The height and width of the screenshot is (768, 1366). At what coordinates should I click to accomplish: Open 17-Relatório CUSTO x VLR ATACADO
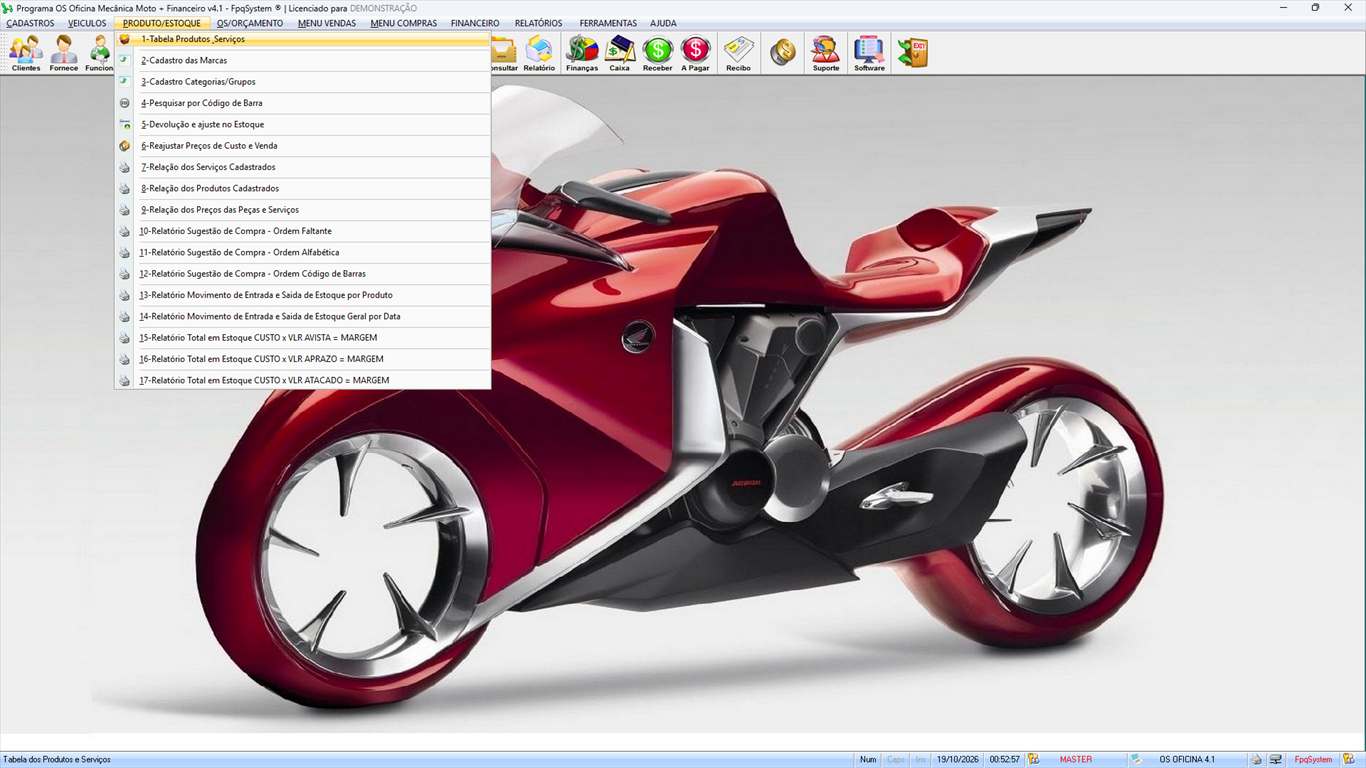point(303,380)
